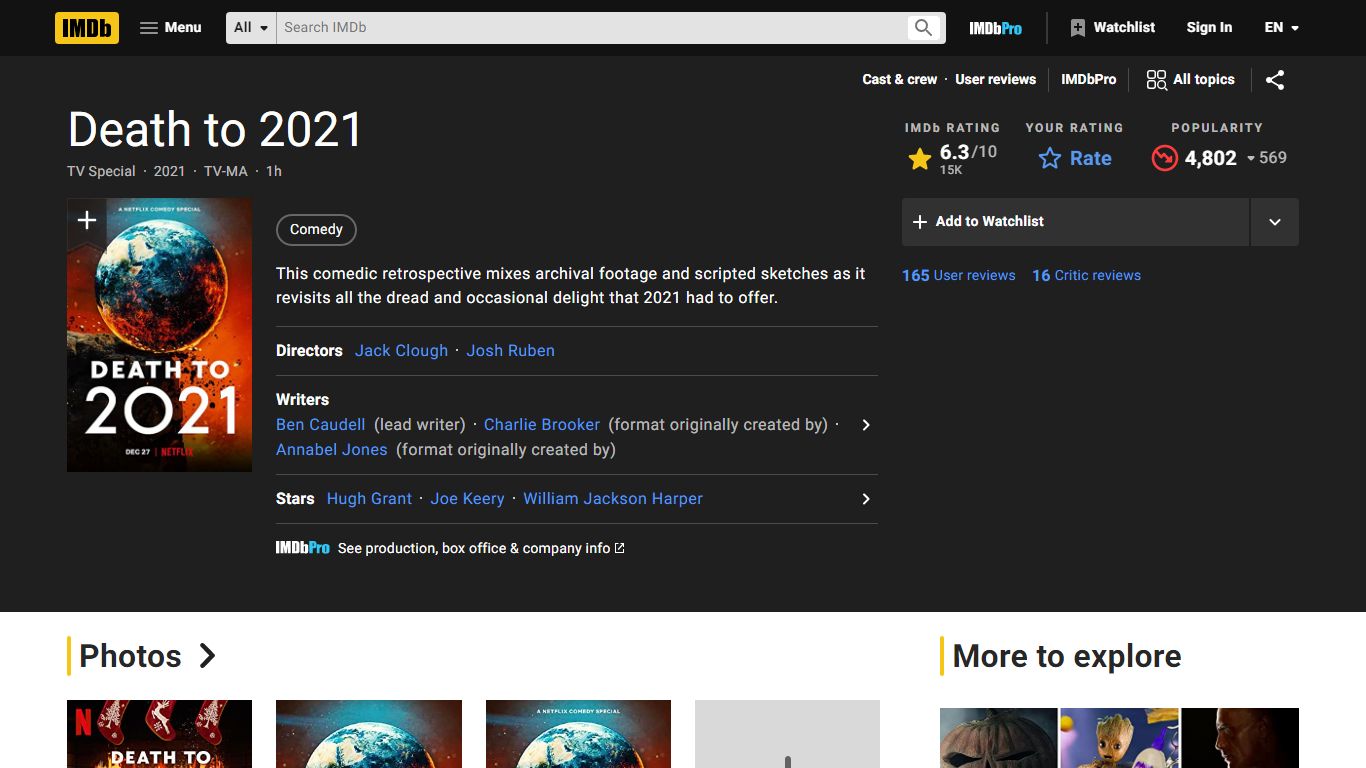Open the IMDbPro link beside User reviews

tap(1088, 80)
